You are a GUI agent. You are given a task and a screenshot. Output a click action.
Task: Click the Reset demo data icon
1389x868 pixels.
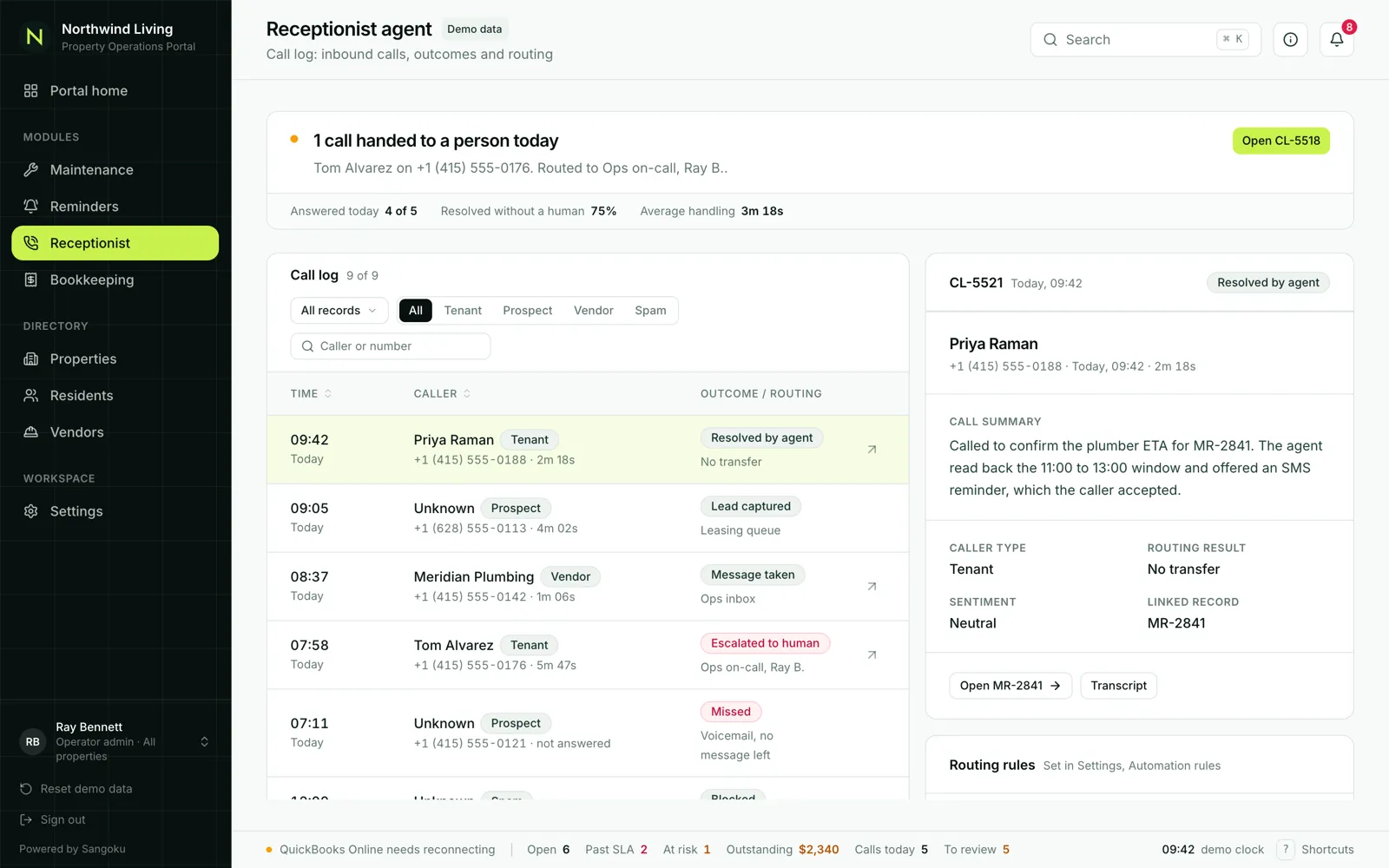[x=26, y=789]
